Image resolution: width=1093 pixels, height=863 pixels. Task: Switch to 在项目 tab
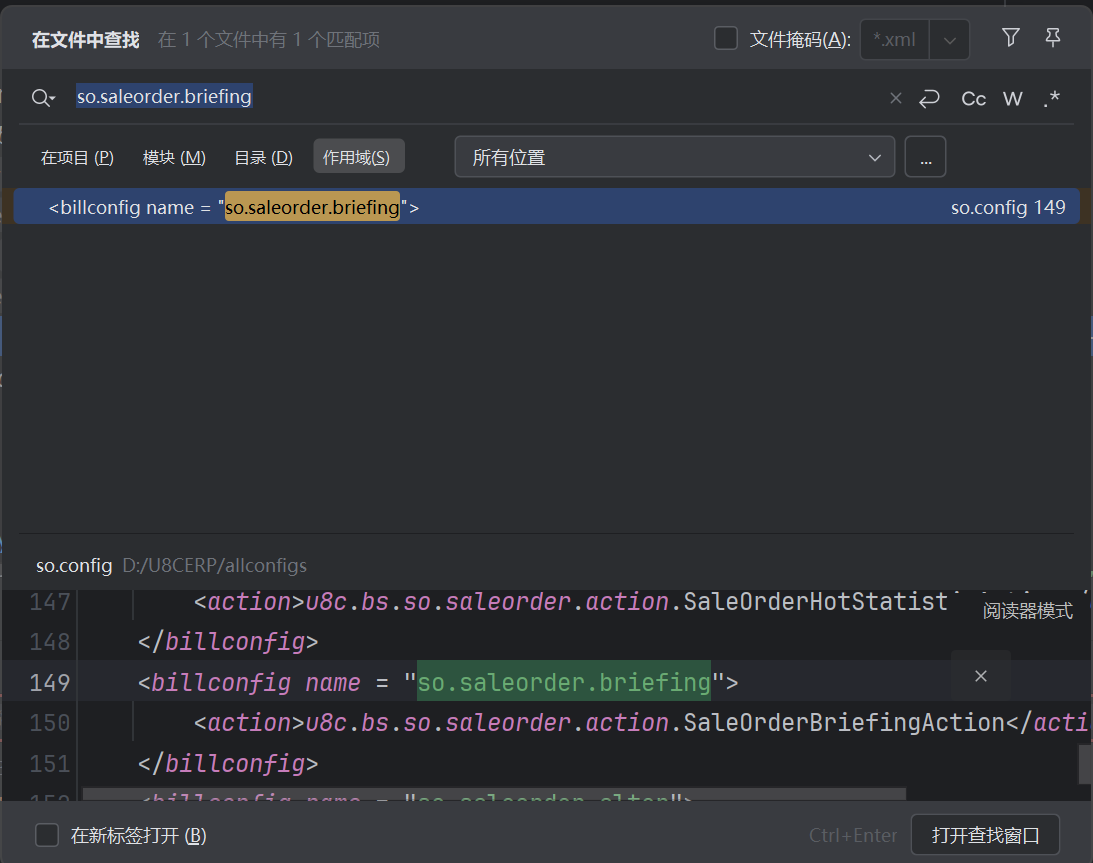pyautogui.click(x=77, y=158)
